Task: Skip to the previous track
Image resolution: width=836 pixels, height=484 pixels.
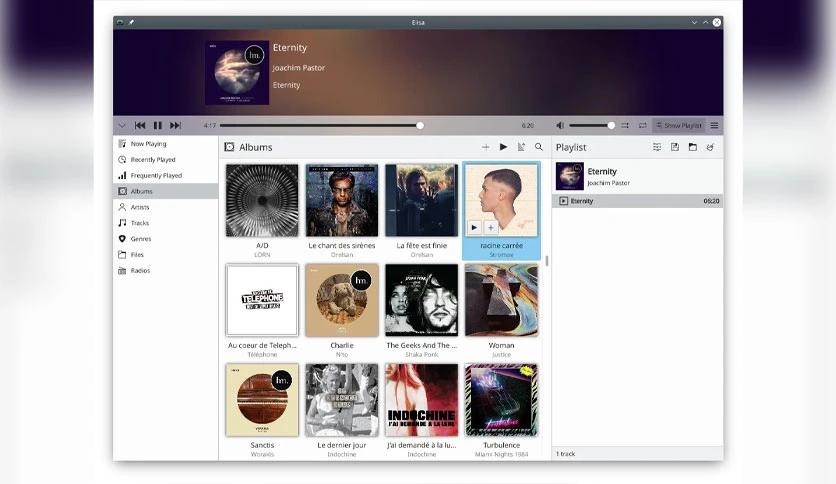Action: (140, 125)
